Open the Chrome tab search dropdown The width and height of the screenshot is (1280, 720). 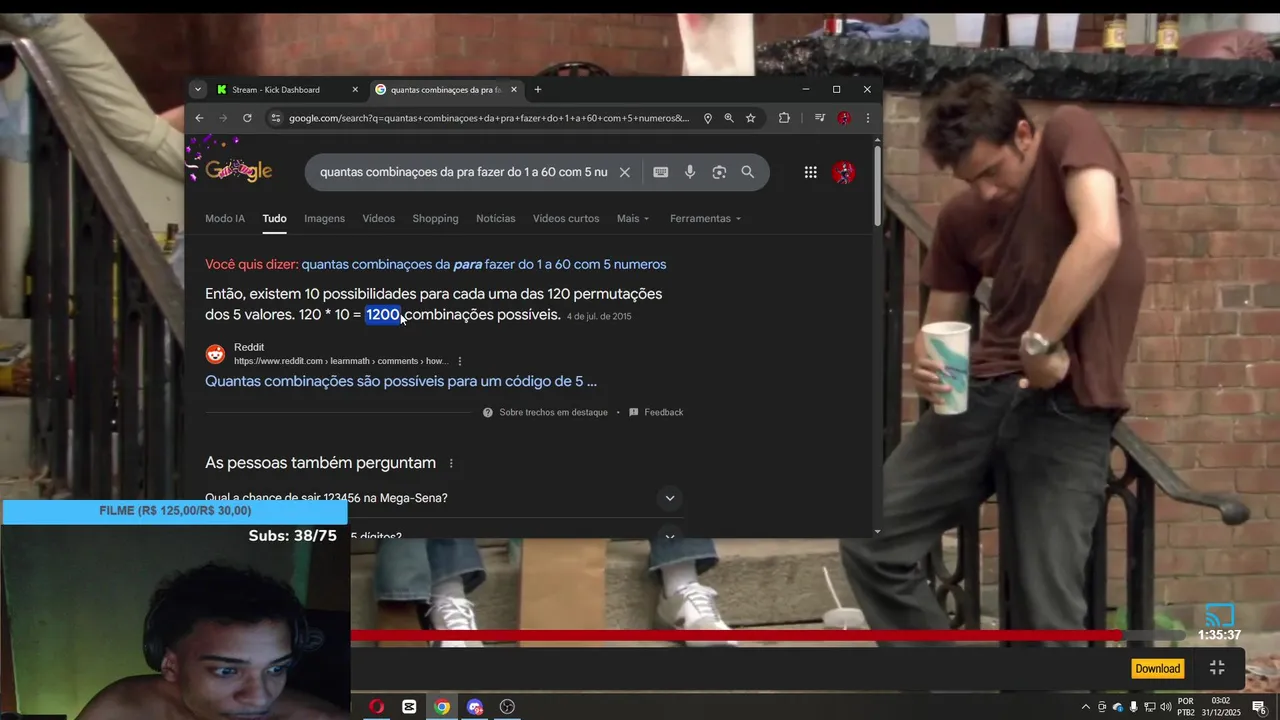[x=197, y=89]
